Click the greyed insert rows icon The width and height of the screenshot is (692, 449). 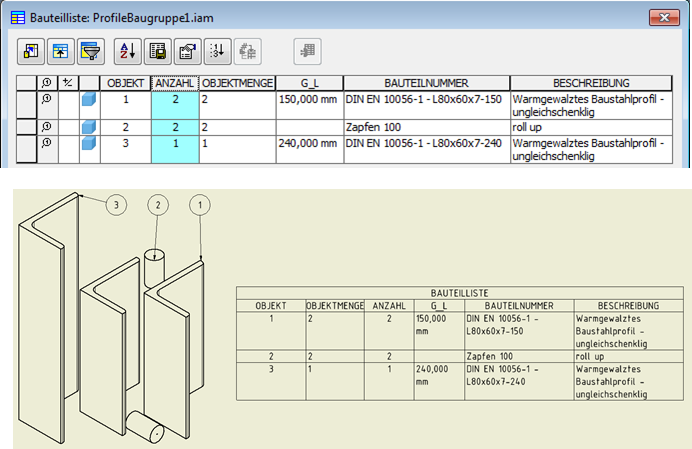[x=308, y=51]
